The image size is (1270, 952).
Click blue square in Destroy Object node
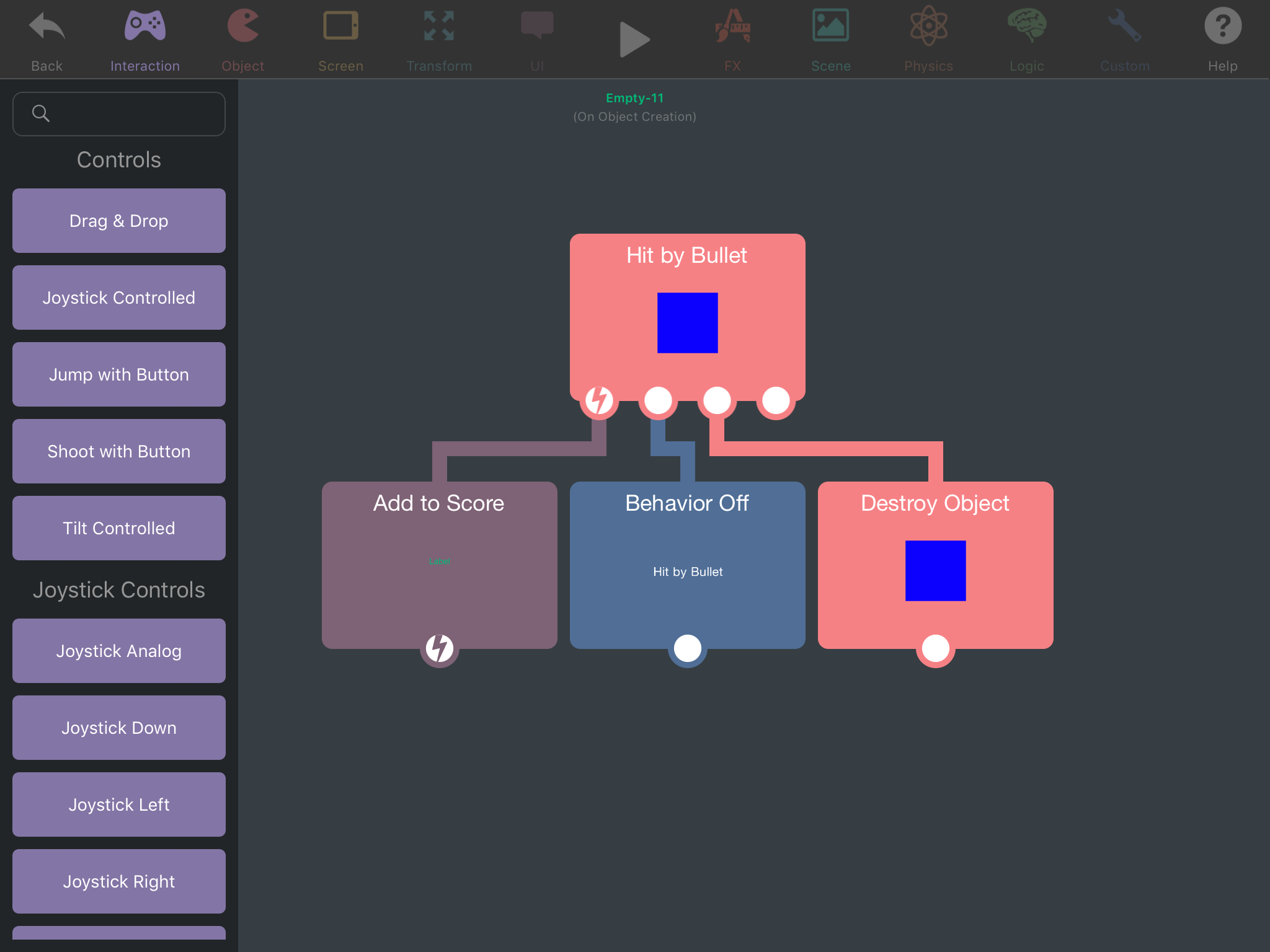(x=935, y=571)
